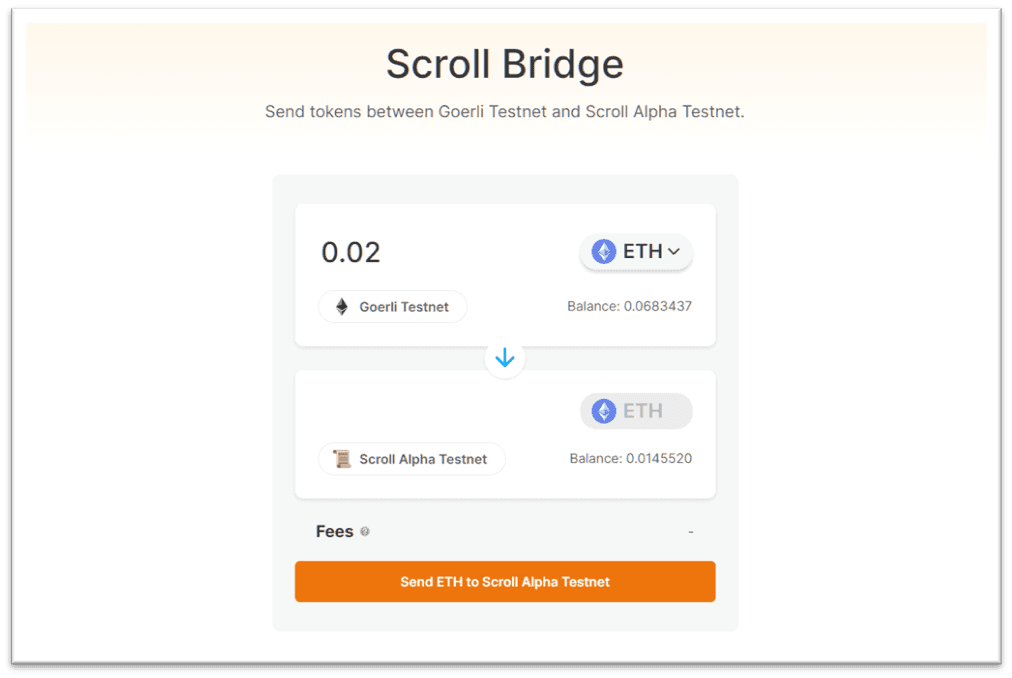Click the Ethereum logo in the greyed-out ETH chip

pyautogui.click(x=604, y=411)
